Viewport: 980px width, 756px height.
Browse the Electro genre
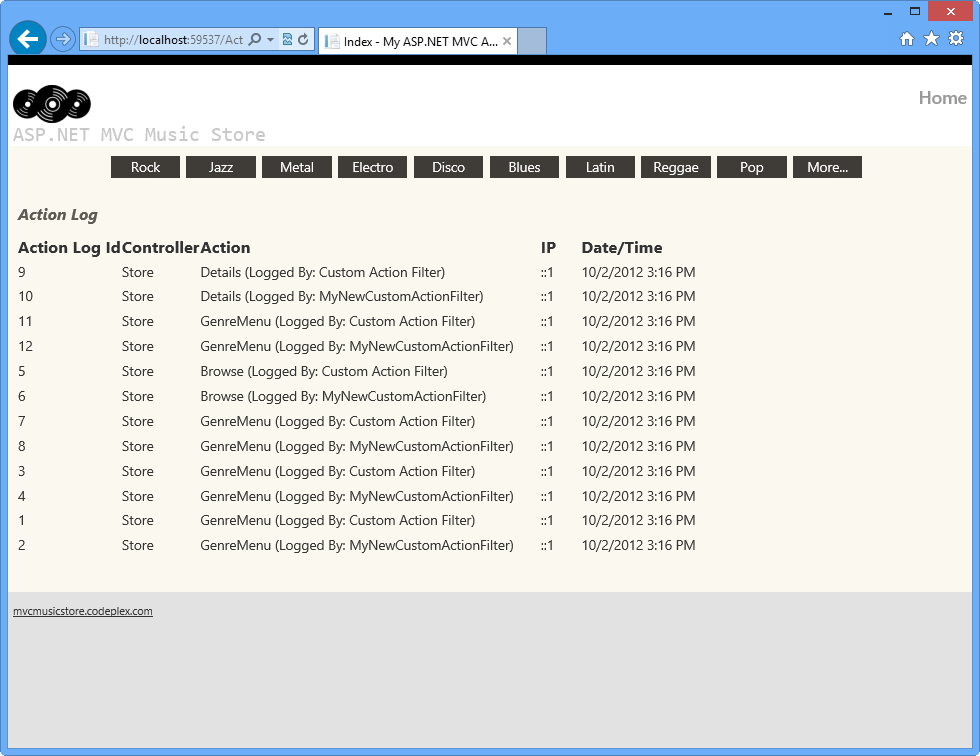tap(372, 167)
